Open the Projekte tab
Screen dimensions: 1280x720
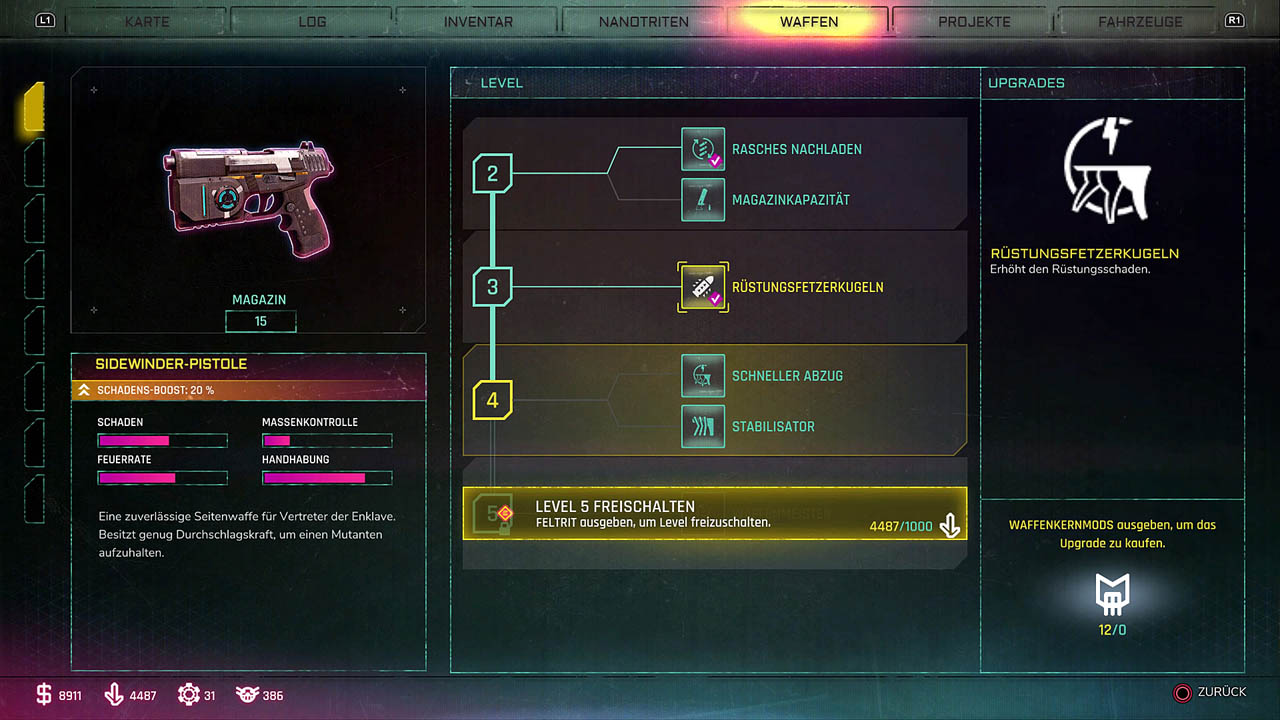[974, 21]
